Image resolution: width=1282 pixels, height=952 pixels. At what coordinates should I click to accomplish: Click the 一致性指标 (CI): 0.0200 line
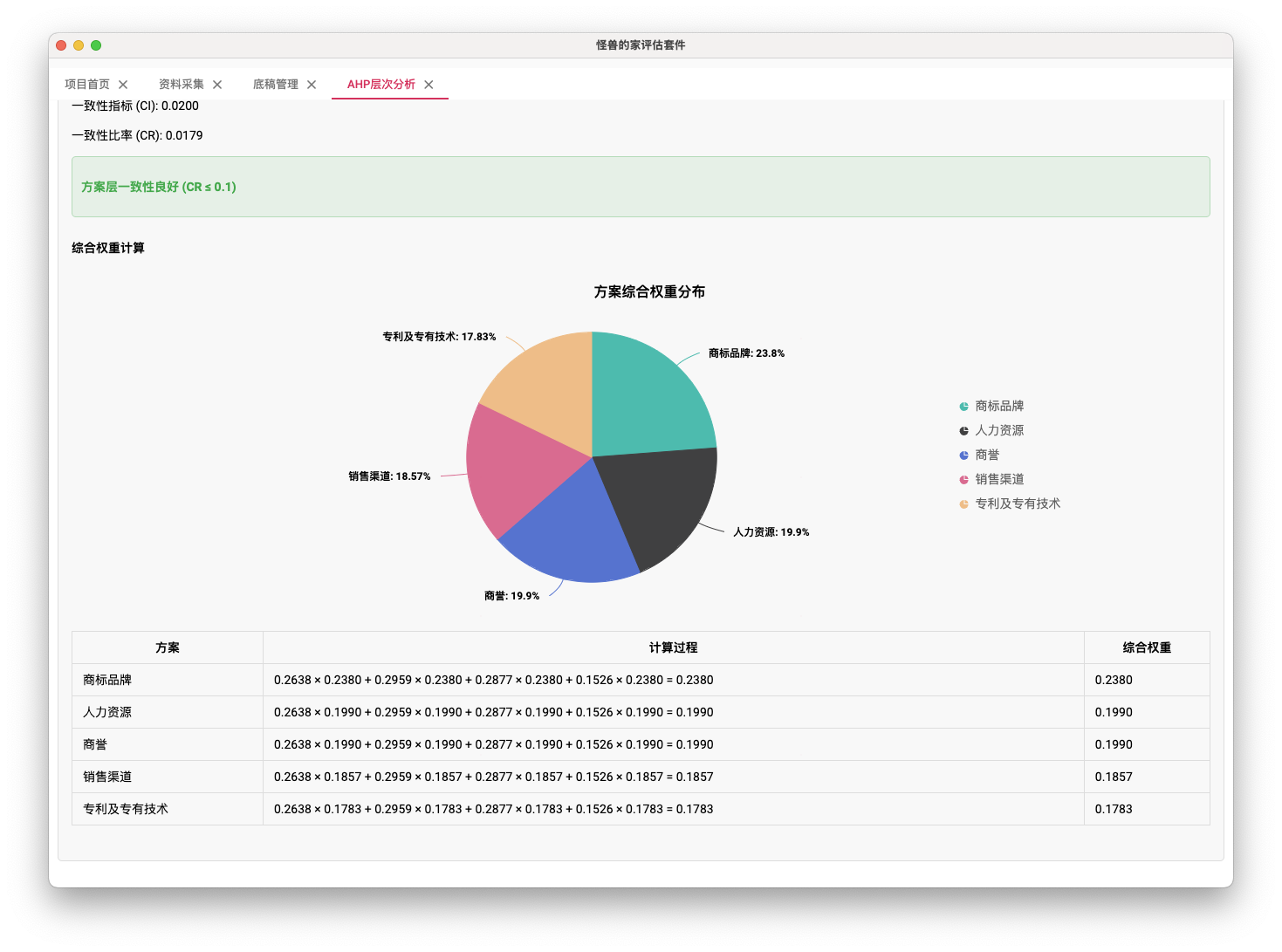135,106
